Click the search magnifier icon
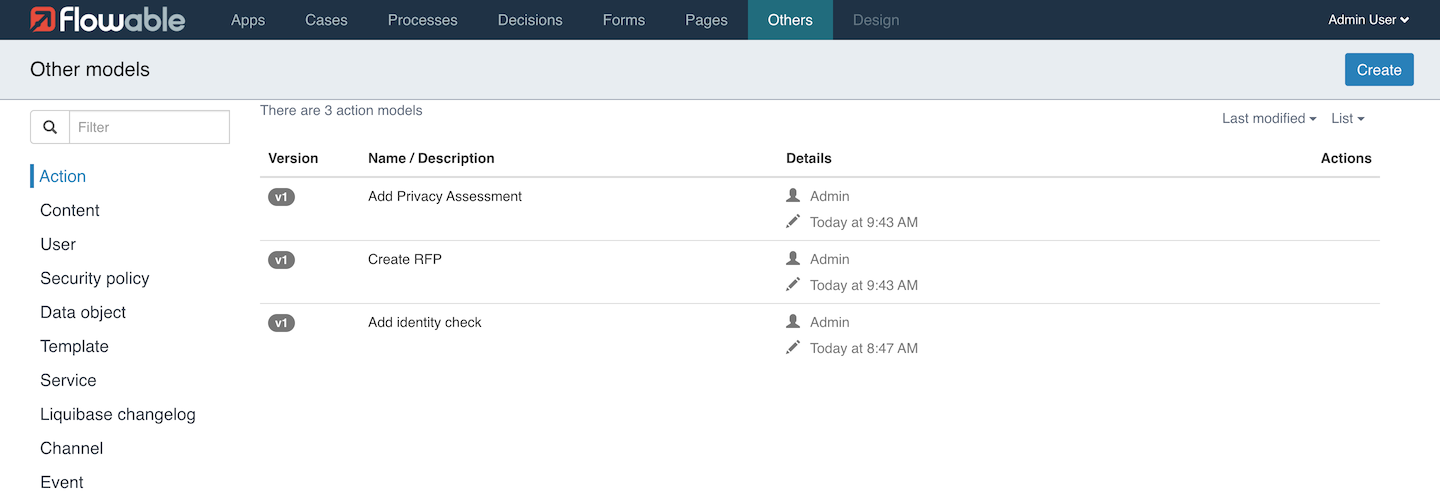The image size is (1440, 497). pyautogui.click(x=49, y=127)
